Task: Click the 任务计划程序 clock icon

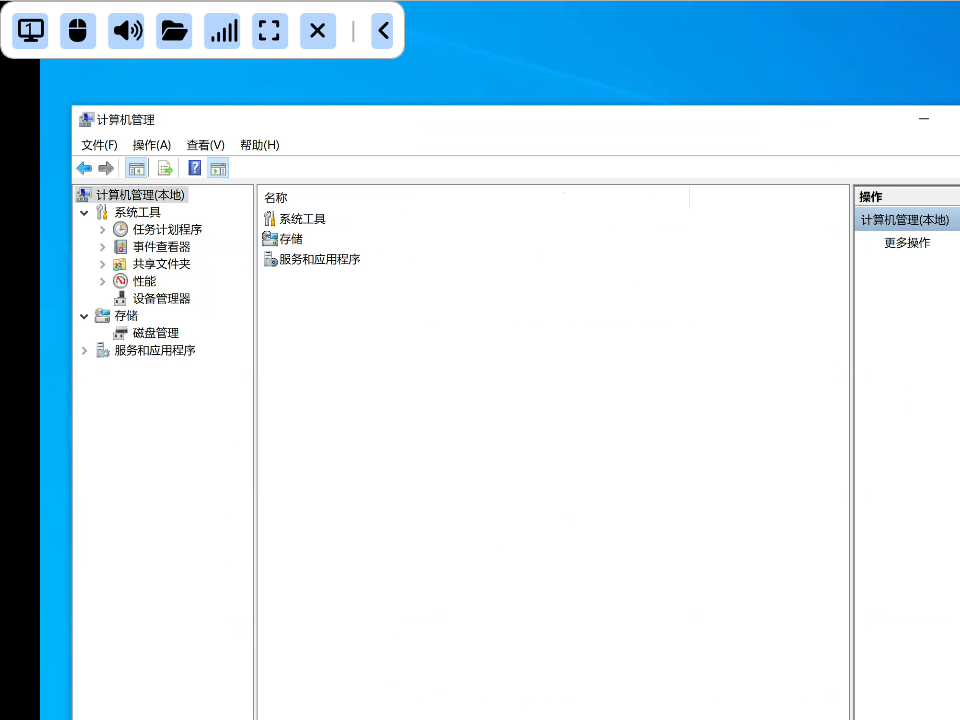Action: (121, 230)
